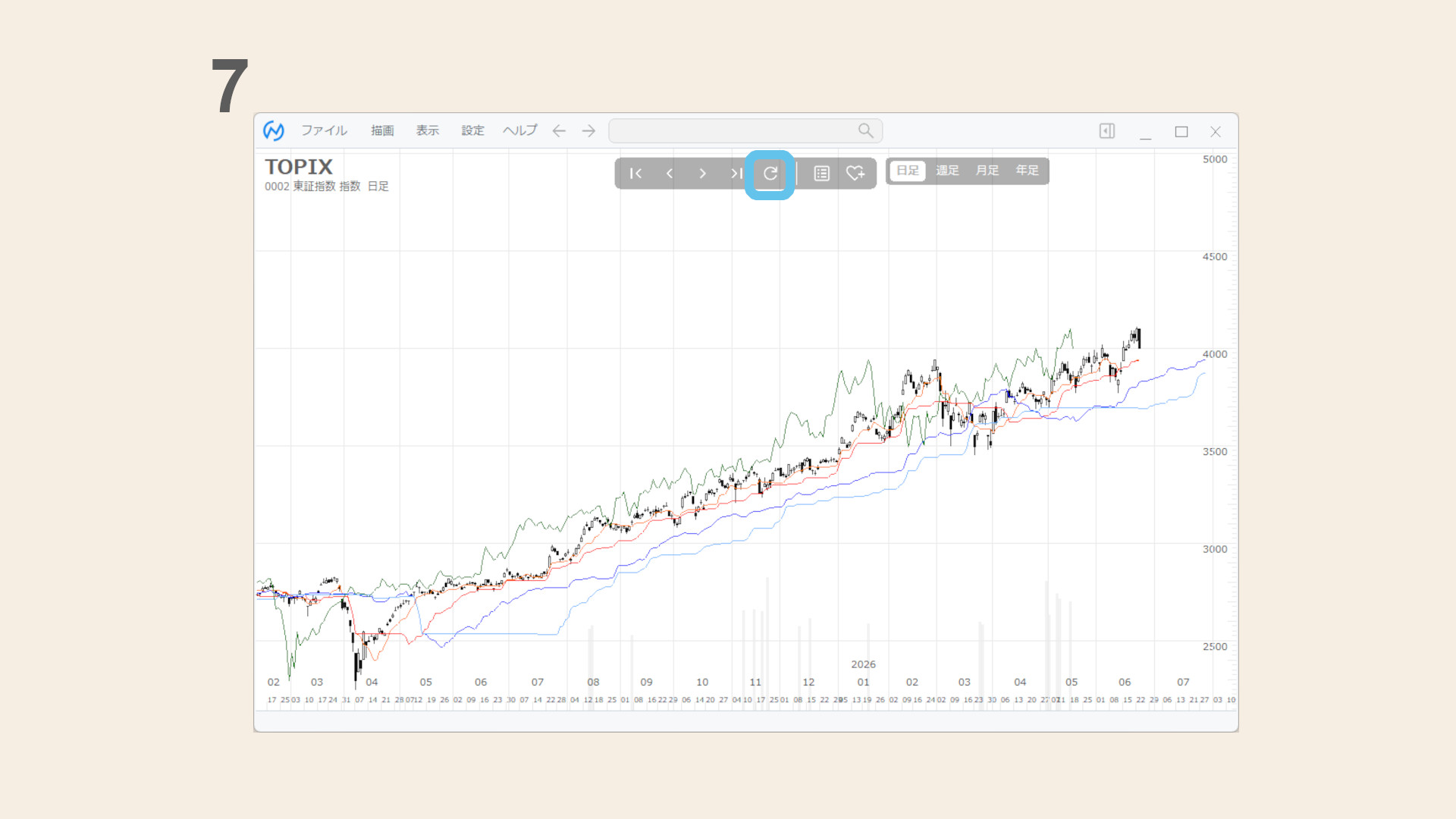Select the 日足 daily timeframe
Image resolution: width=1456 pixels, height=819 pixels.
907,171
